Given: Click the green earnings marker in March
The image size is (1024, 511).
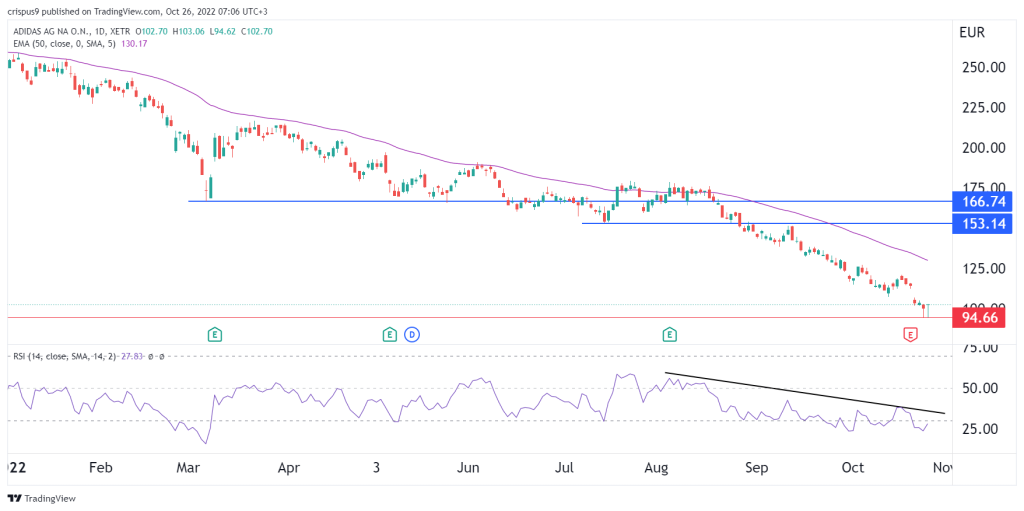Looking at the screenshot, I should pos(214,335).
